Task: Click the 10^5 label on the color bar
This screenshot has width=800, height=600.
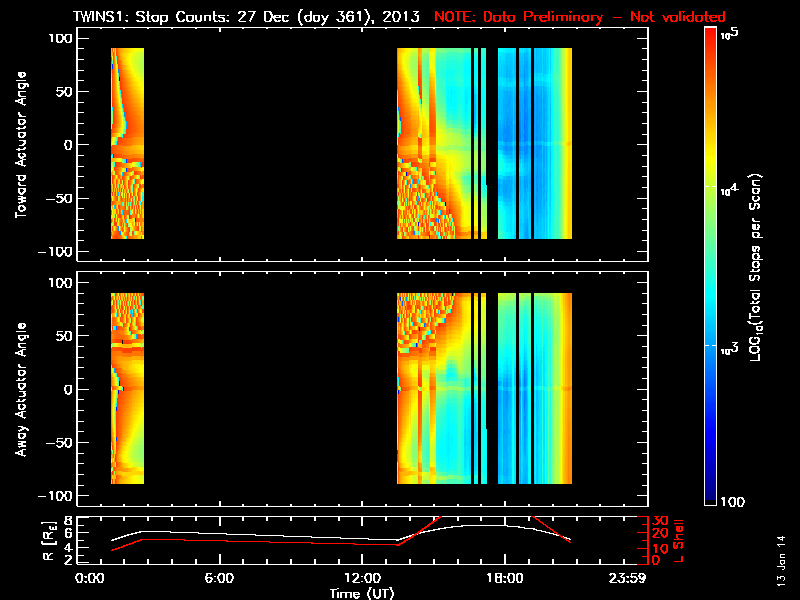Action: (x=730, y=34)
